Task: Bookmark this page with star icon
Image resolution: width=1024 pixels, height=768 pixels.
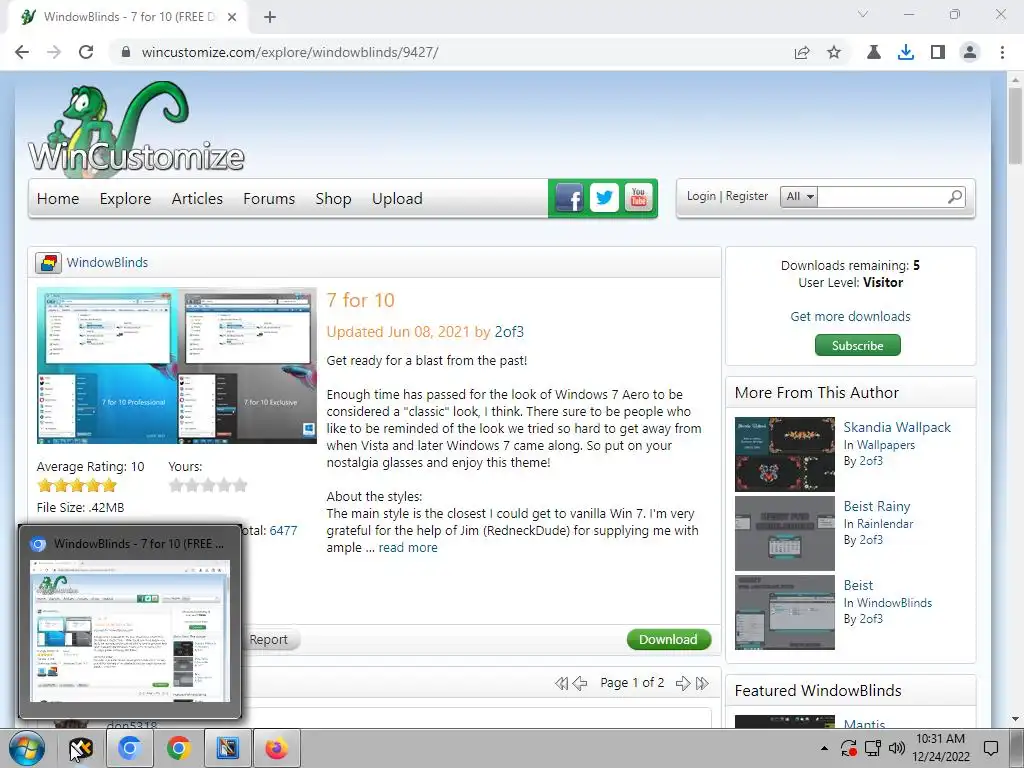Action: (x=834, y=52)
